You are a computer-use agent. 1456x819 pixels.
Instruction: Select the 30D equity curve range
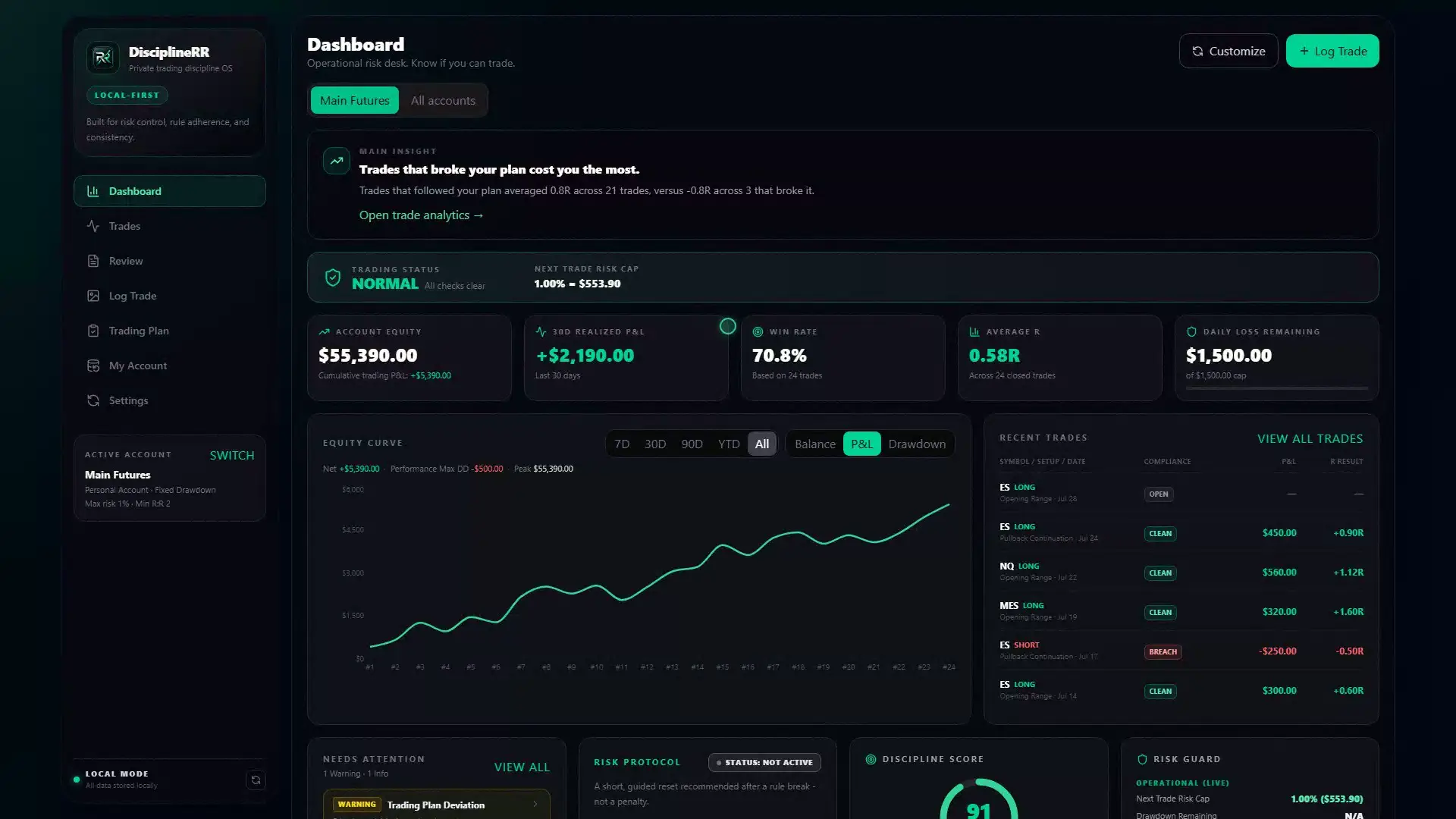pyautogui.click(x=655, y=444)
